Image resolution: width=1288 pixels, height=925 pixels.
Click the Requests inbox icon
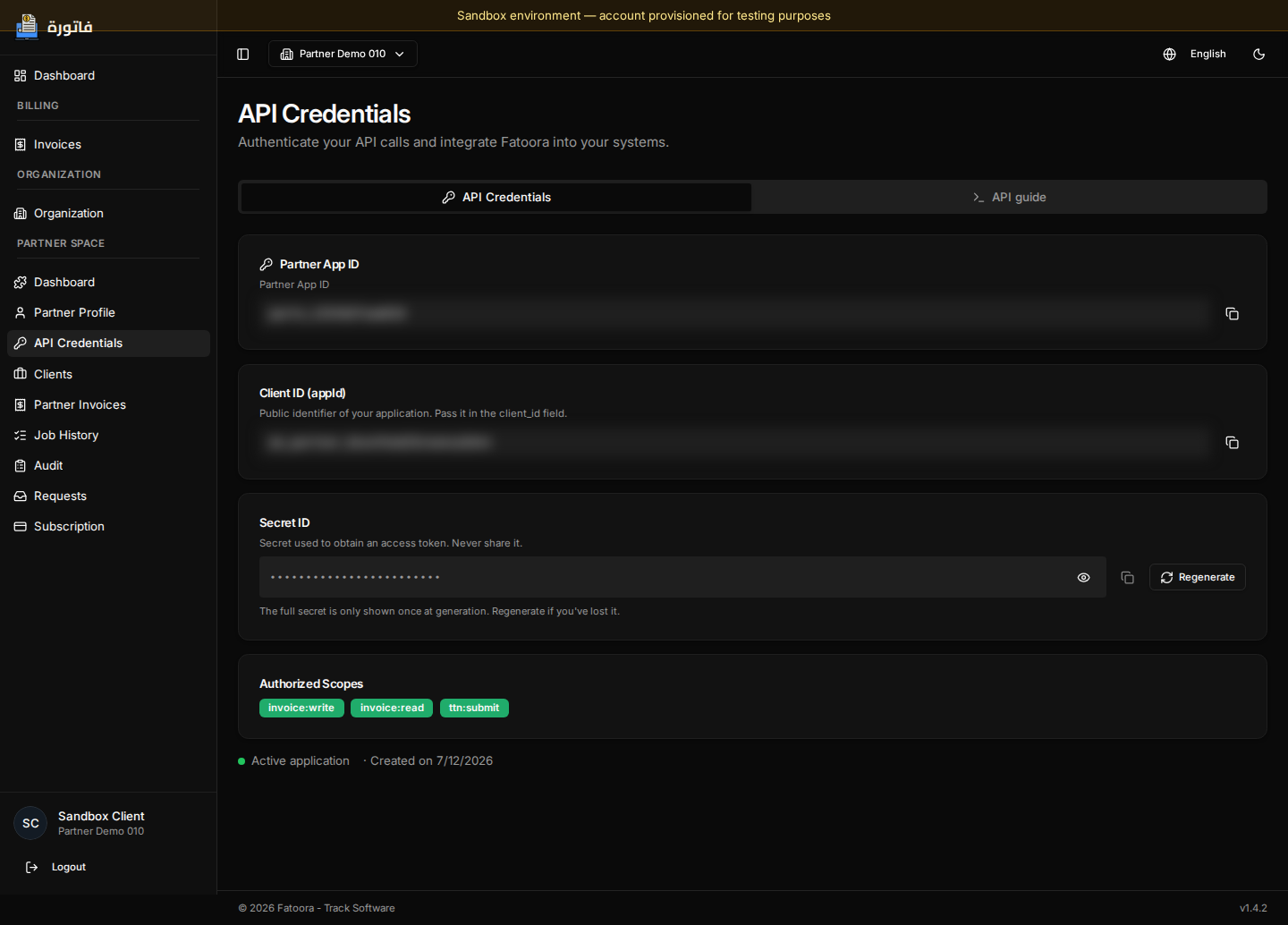(21, 496)
